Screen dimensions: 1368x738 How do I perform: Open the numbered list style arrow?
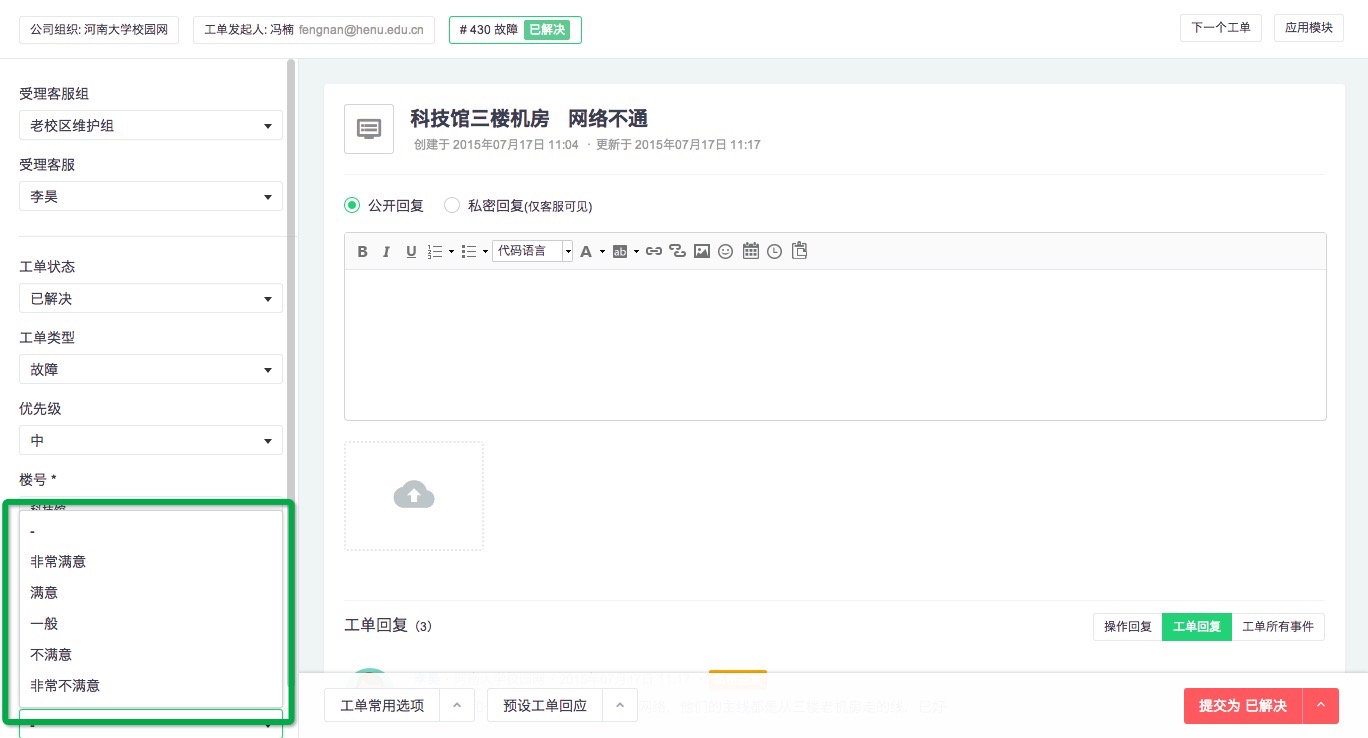coord(451,252)
